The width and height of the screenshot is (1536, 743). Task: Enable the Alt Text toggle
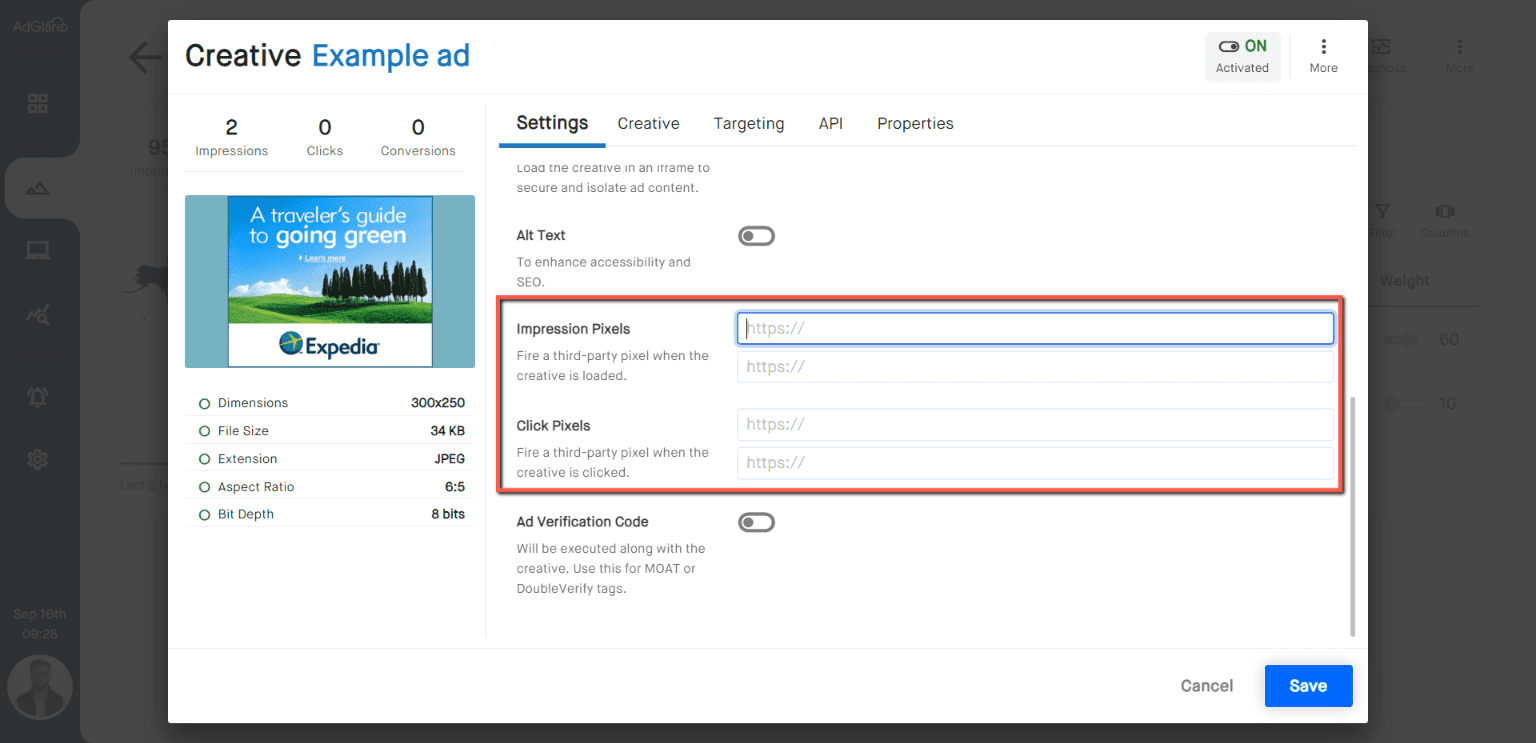click(x=756, y=236)
